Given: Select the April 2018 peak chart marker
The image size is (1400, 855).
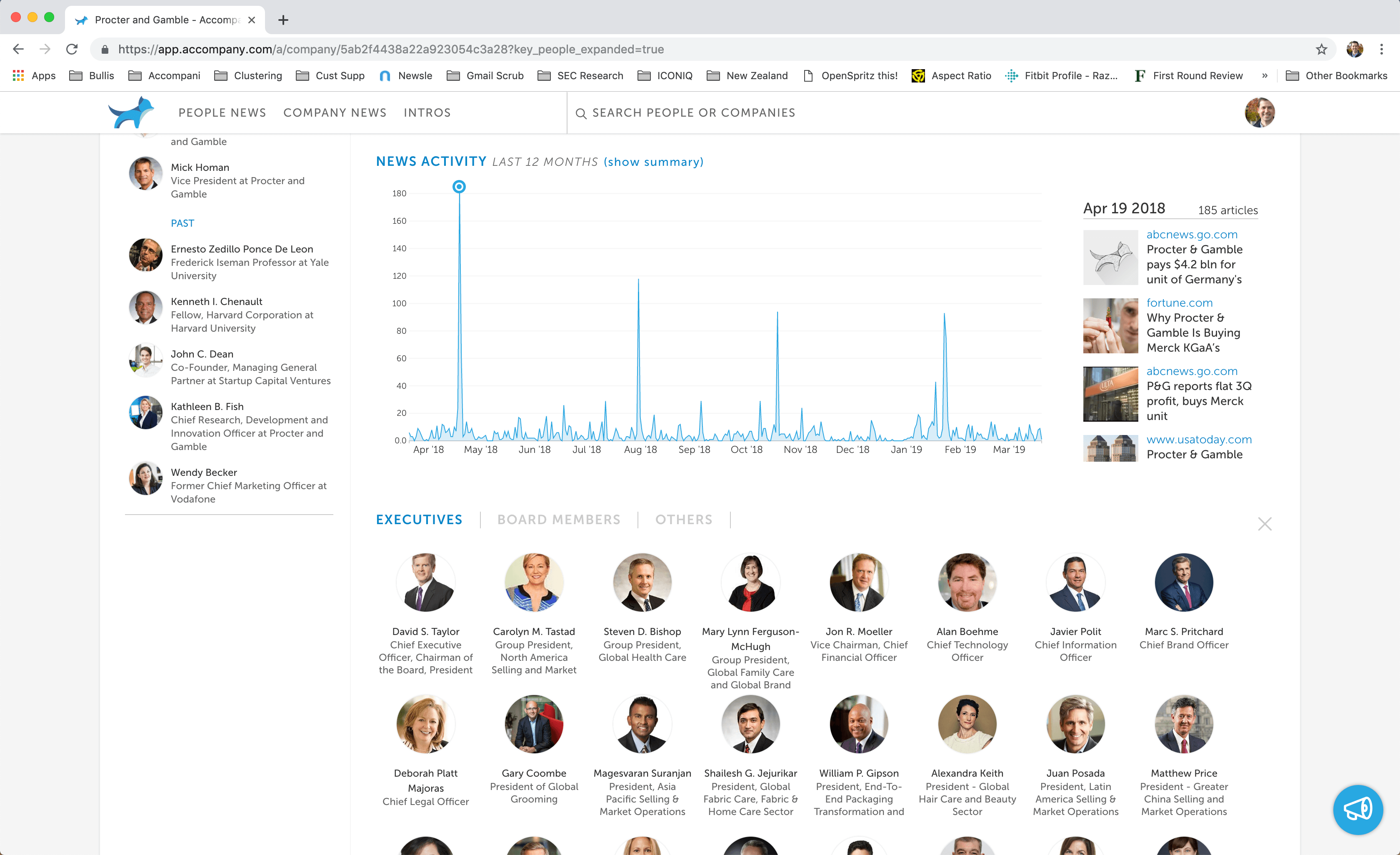Looking at the screenshot, I should pyautogui.click(x=459, y=186).
